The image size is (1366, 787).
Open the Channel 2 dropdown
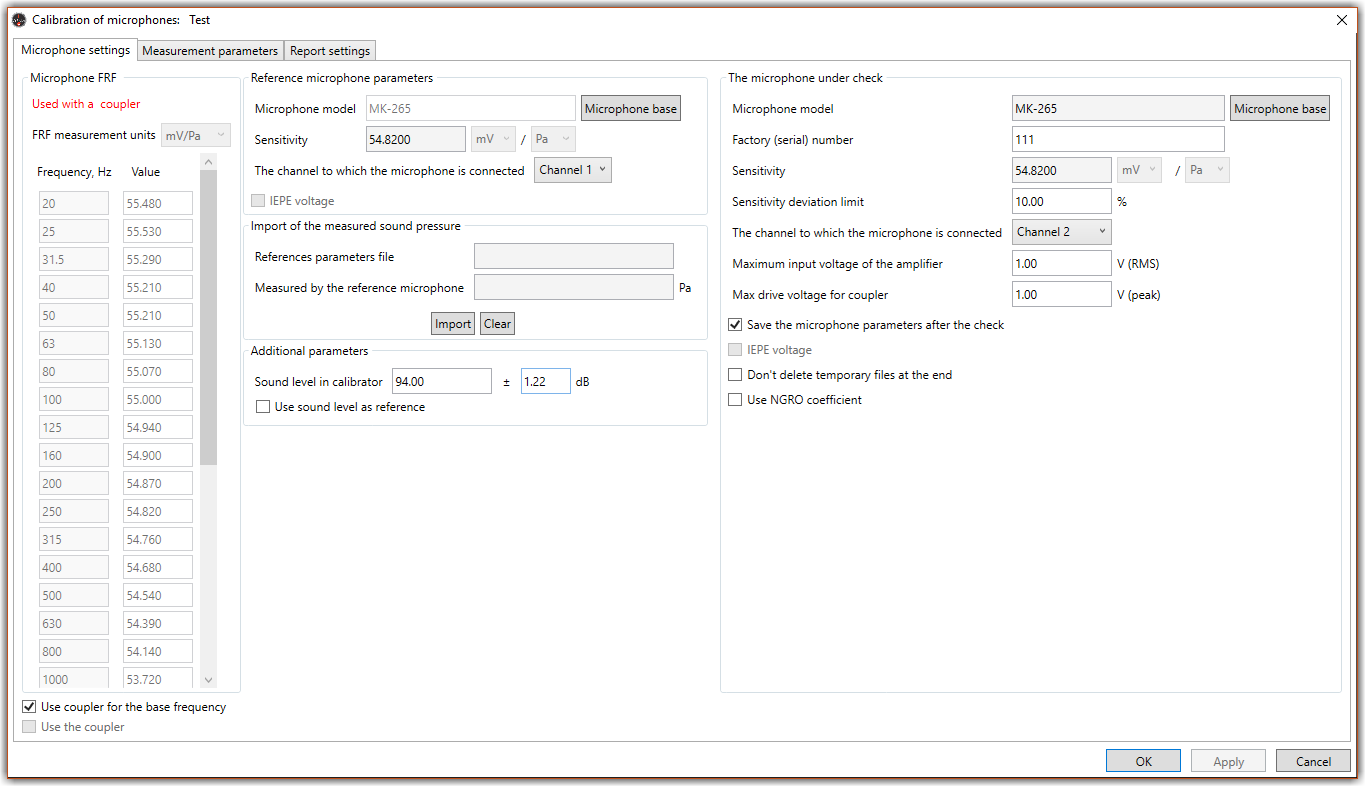pyautogui.click(x=1061, y=232)
